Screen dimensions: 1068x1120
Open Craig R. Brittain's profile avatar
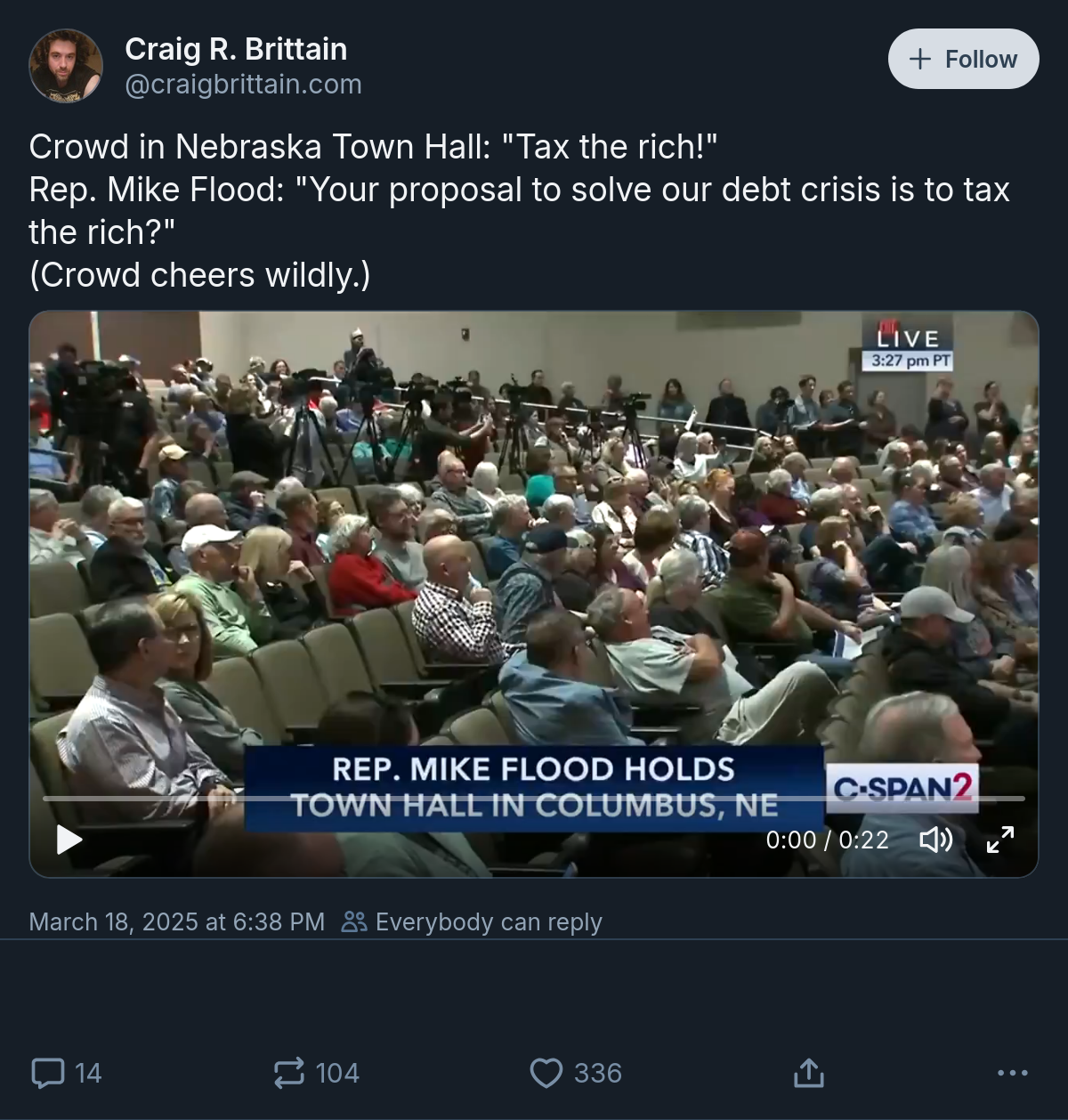point(66,66)
